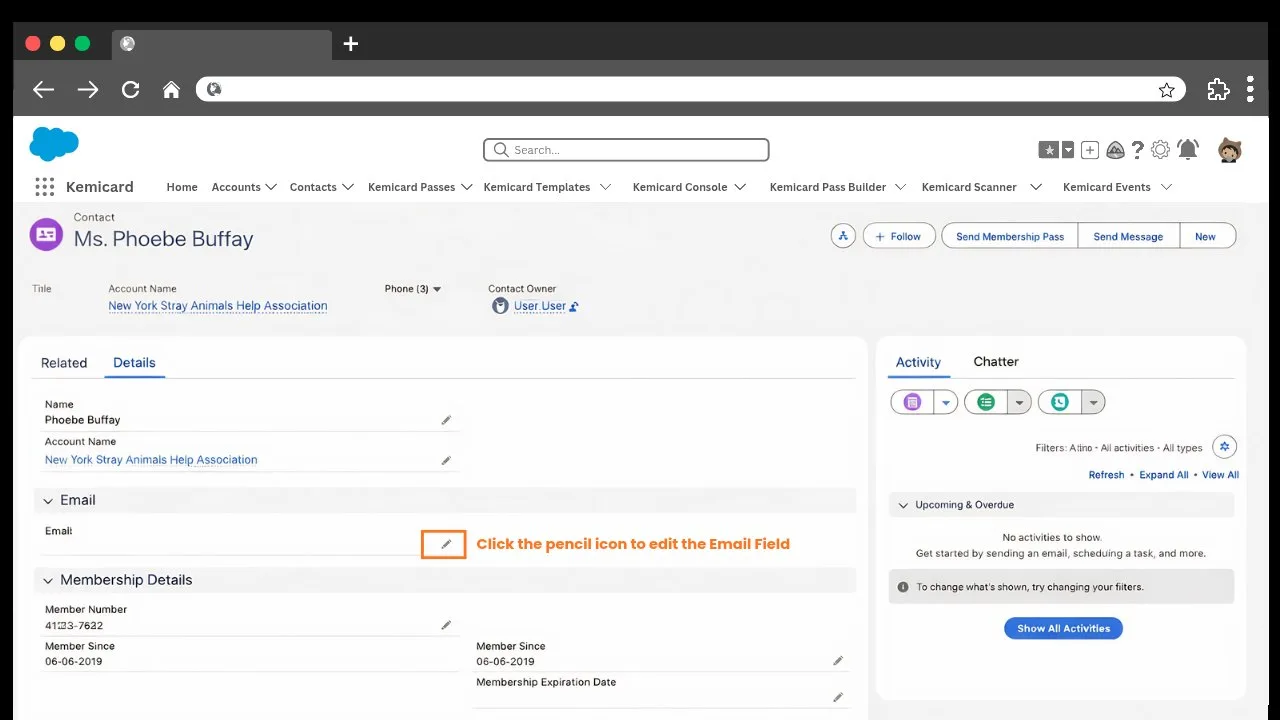Edit Membership Expiration Date pencil icon
Image resolution: width=1280 pixels, height=720 pixels.
coord(838,697)
